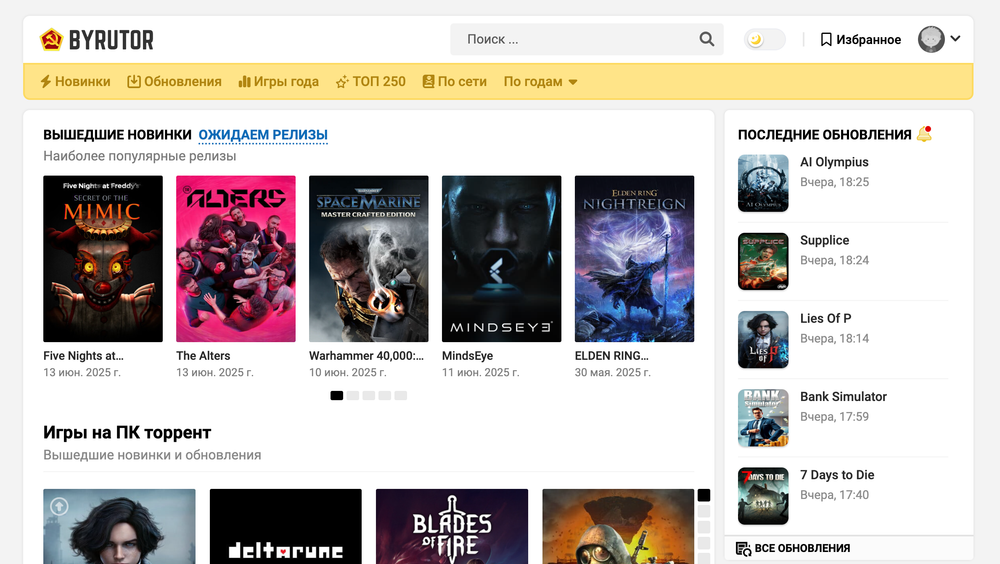
Task: Open the Space Marine Master Crafted cover
Action: tap(369, 259)
